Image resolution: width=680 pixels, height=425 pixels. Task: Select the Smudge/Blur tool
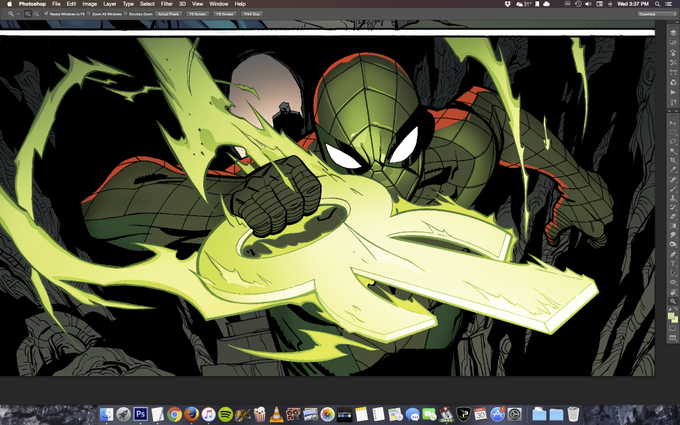(673, 235)
